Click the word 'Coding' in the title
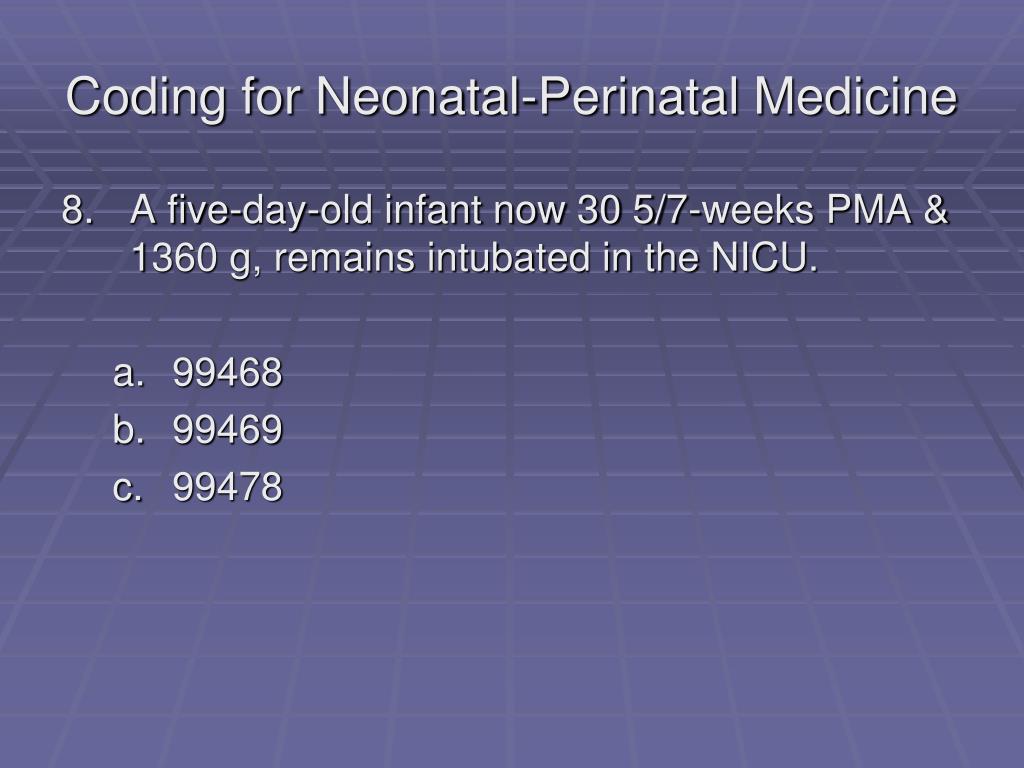 146,98
